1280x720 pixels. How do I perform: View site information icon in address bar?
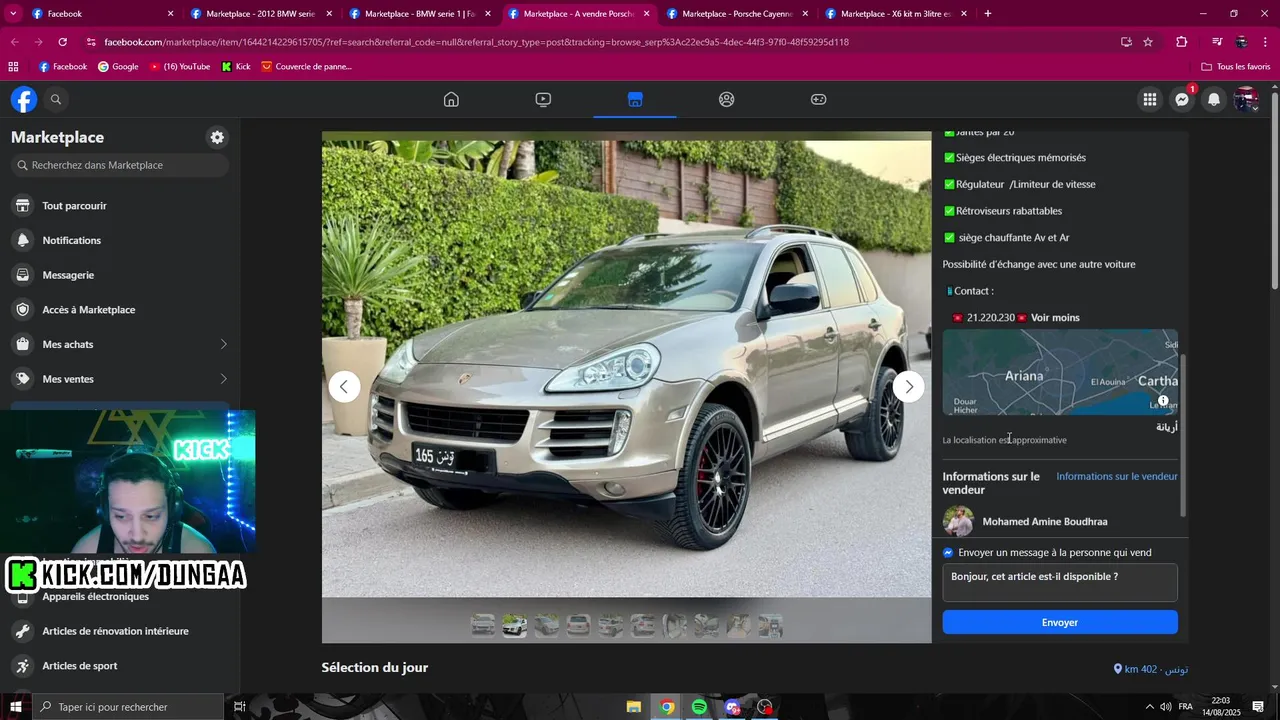(91, 42)
